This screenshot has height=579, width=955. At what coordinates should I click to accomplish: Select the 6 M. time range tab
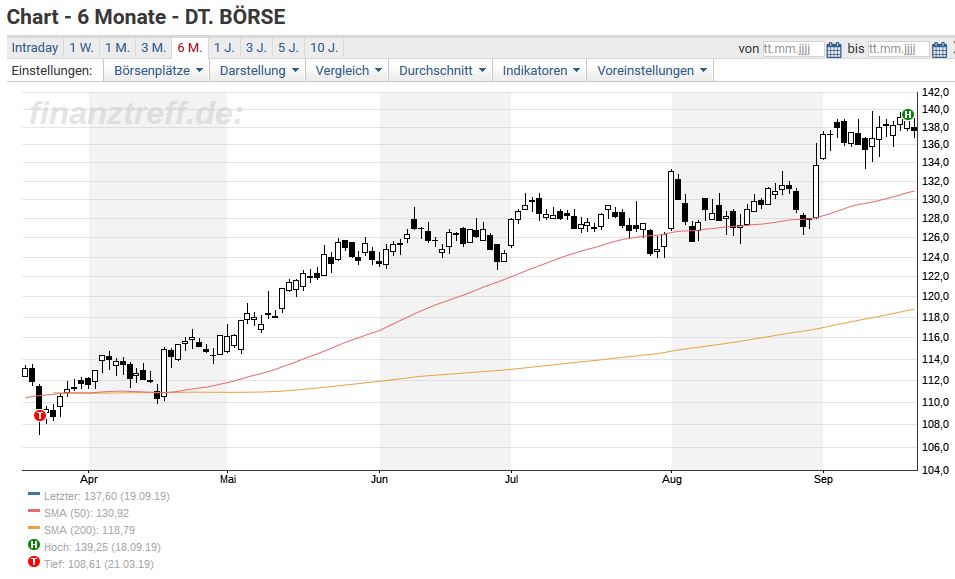tap(190, 47)
